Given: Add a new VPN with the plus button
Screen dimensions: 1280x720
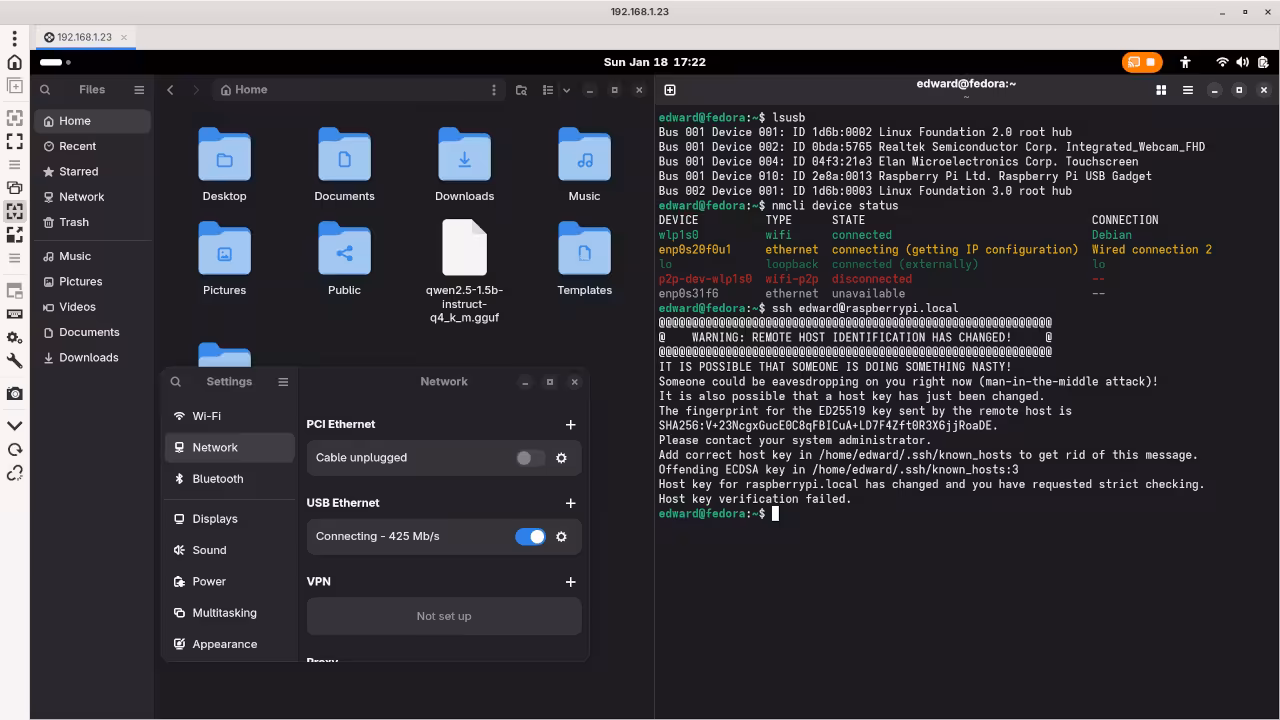Looking at the screenshot, I should [x=570, y=582].
